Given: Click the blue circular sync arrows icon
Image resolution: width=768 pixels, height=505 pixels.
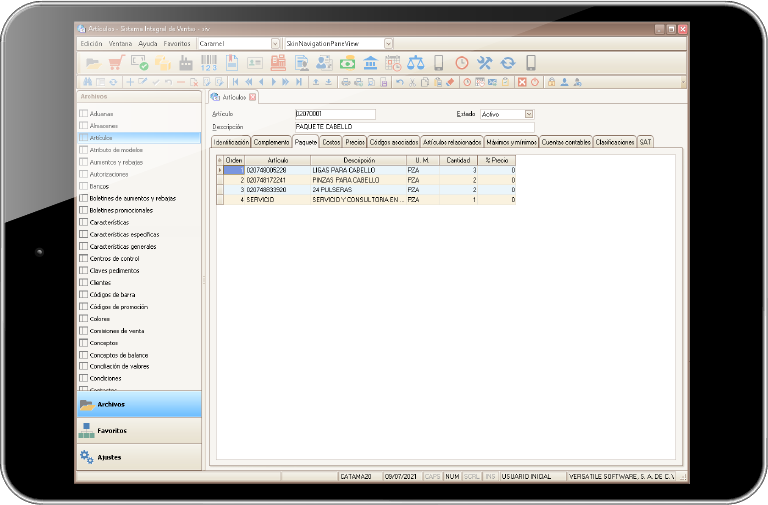Looking at the screenshot, I should click(x=508, y=63).
